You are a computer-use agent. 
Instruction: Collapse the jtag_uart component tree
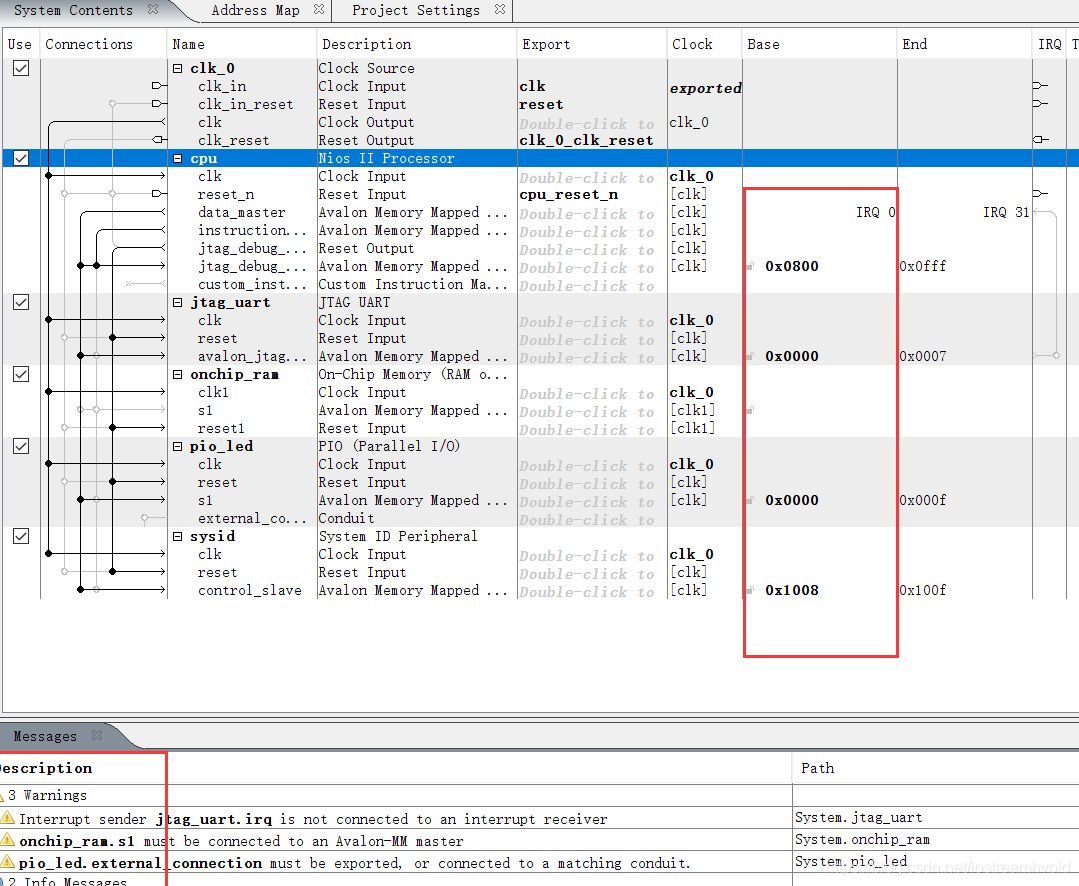tap(178, 302)
